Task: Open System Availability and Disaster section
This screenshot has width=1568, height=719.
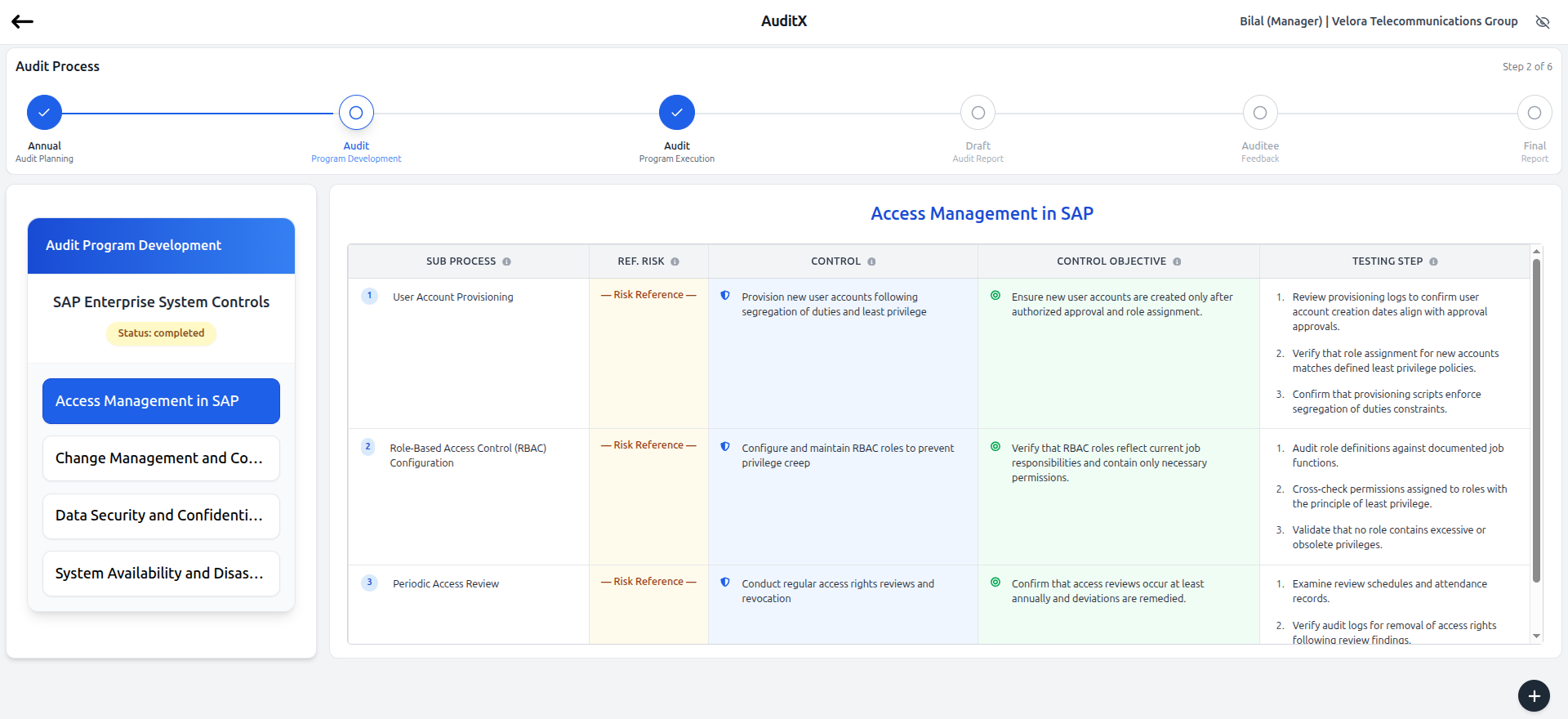Action: click(x=161, y=574)
